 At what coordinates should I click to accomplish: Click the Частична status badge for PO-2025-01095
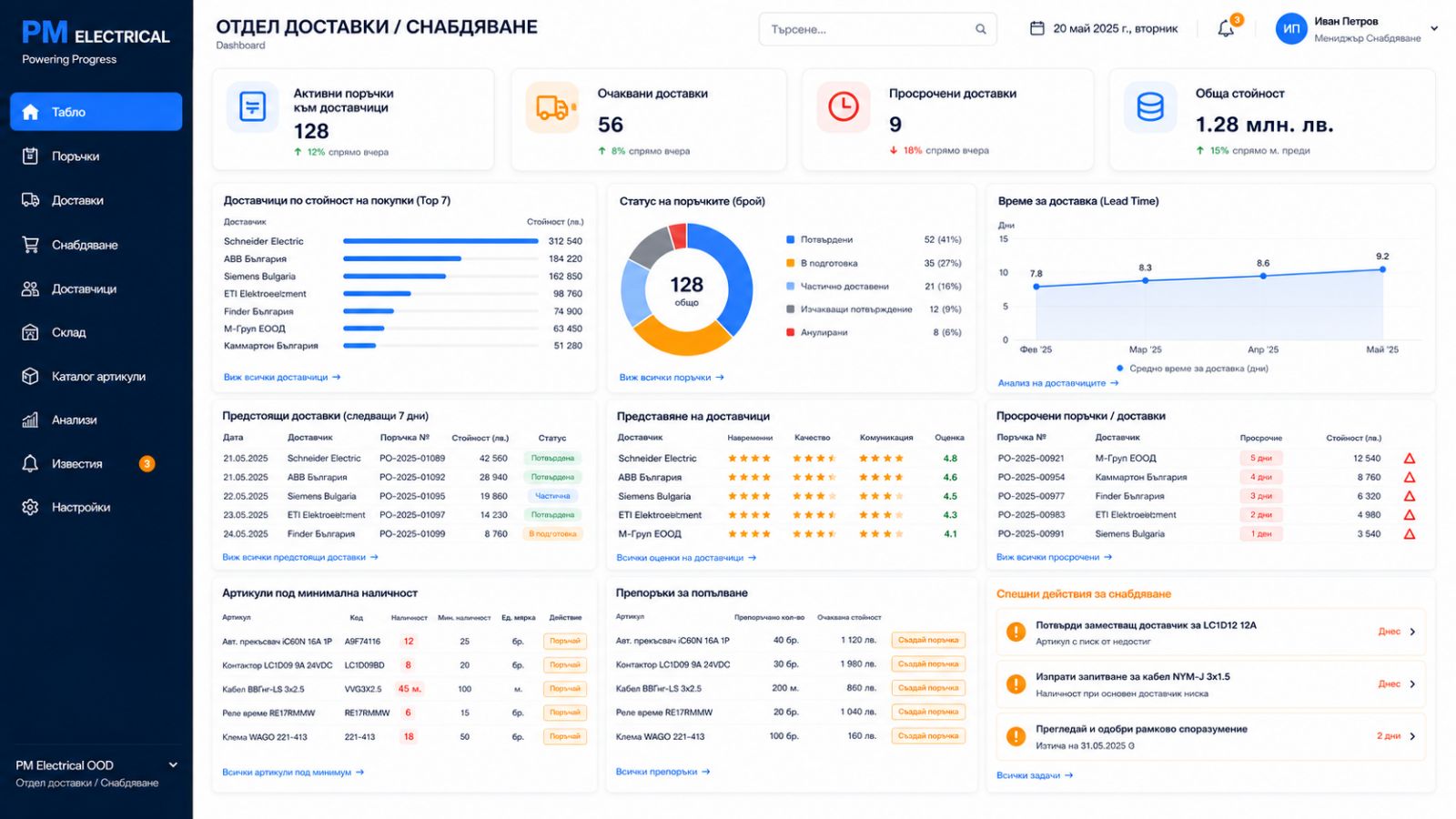tap(552, 496)
